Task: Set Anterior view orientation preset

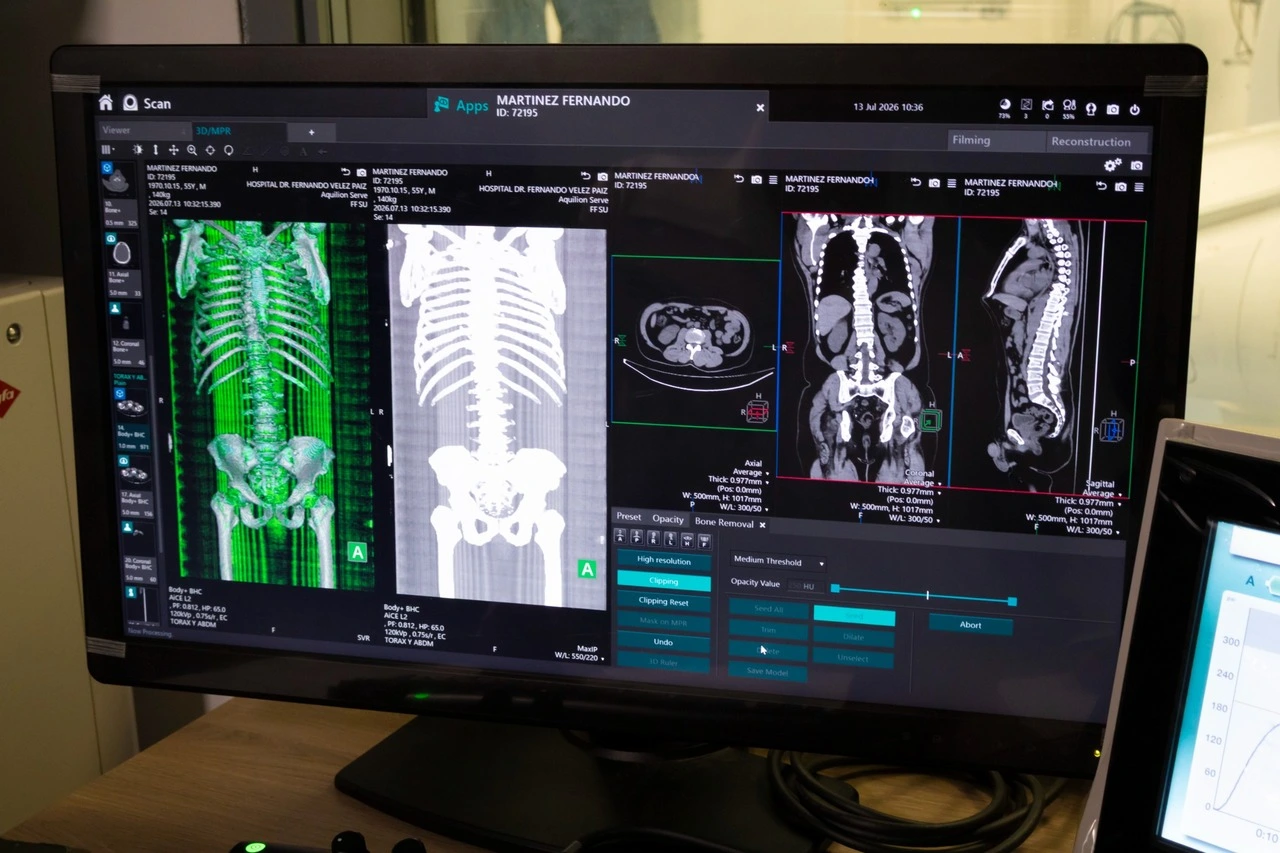Action: (x=621, y=538)
